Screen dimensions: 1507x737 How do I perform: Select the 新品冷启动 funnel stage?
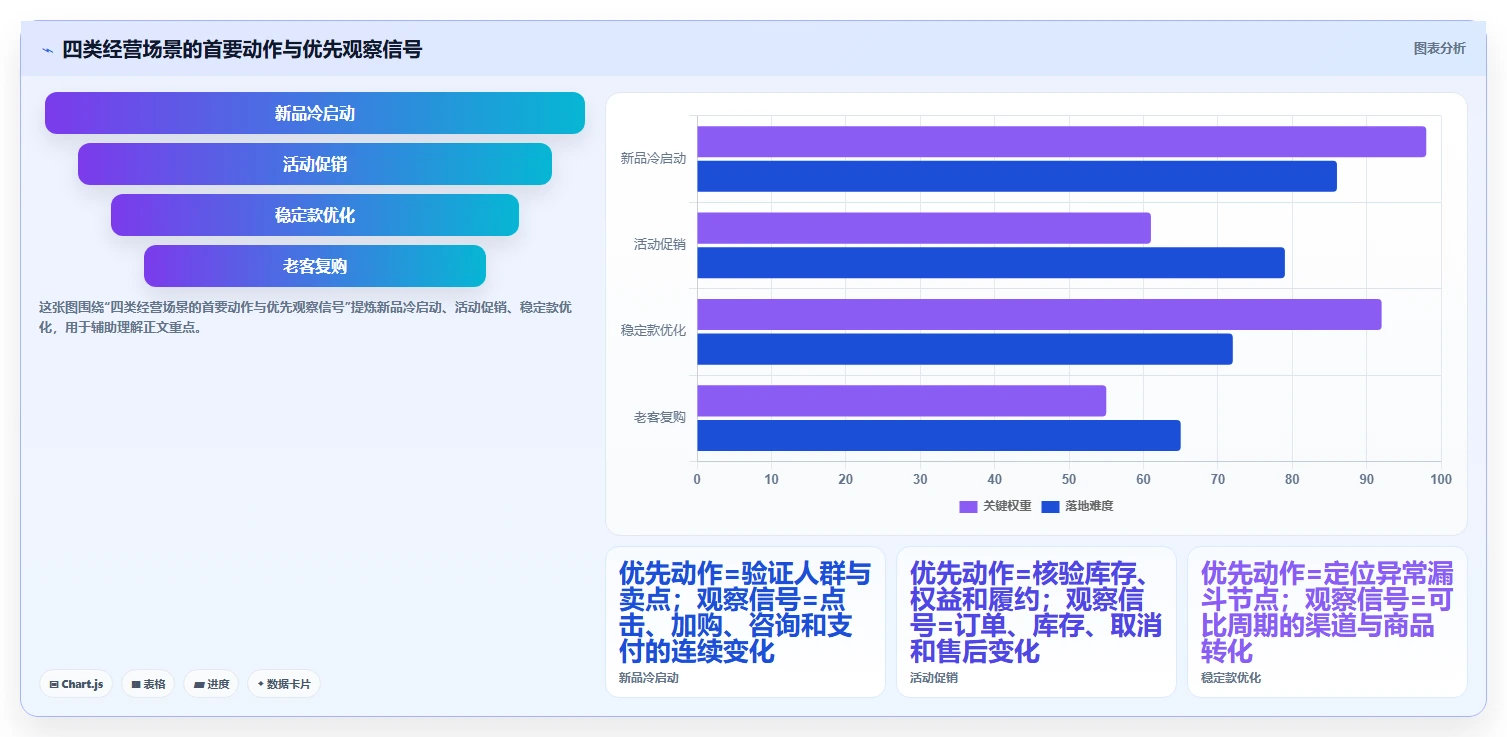[x=315, y=113]
